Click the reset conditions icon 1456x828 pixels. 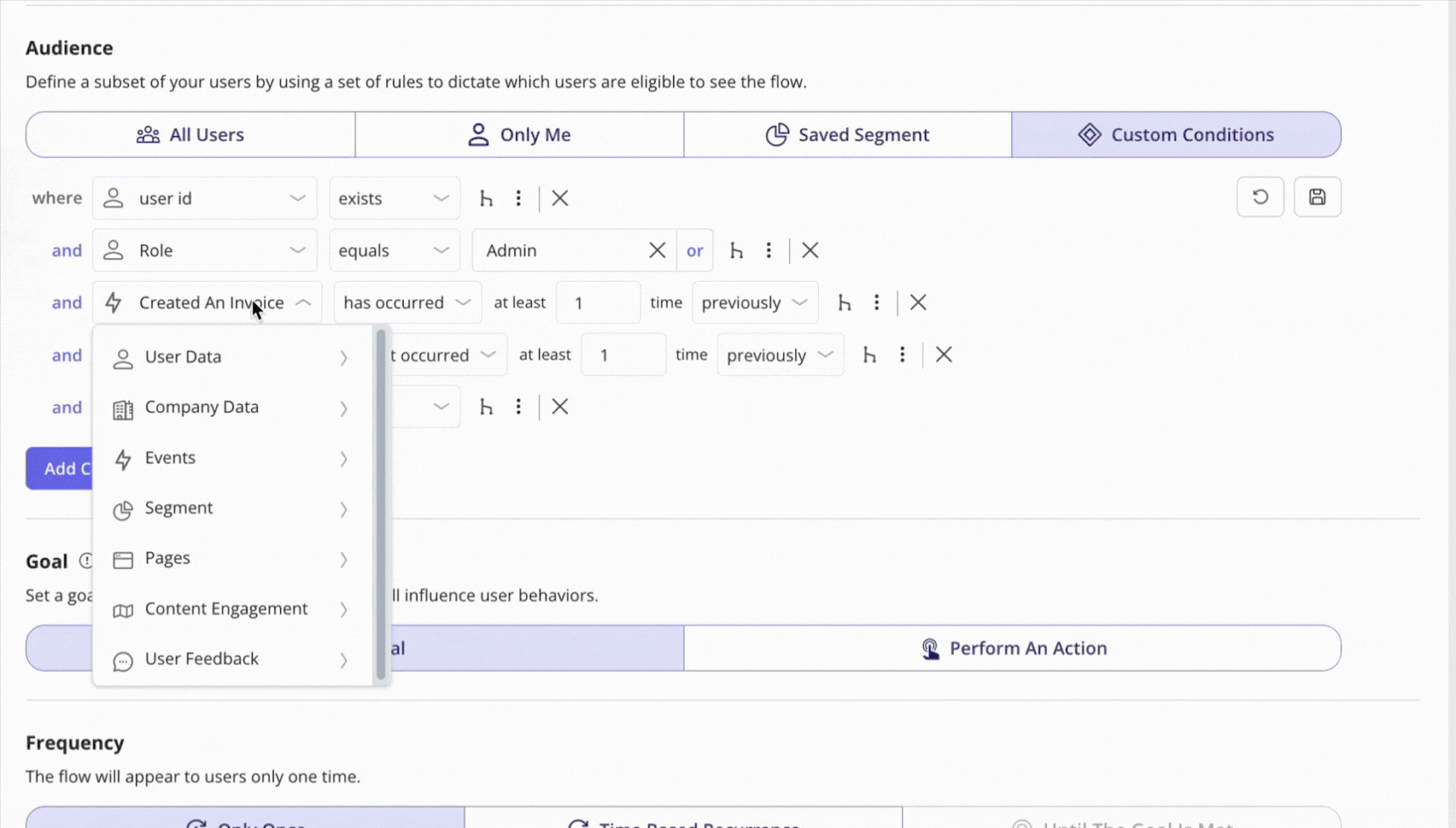[1260, 197]
